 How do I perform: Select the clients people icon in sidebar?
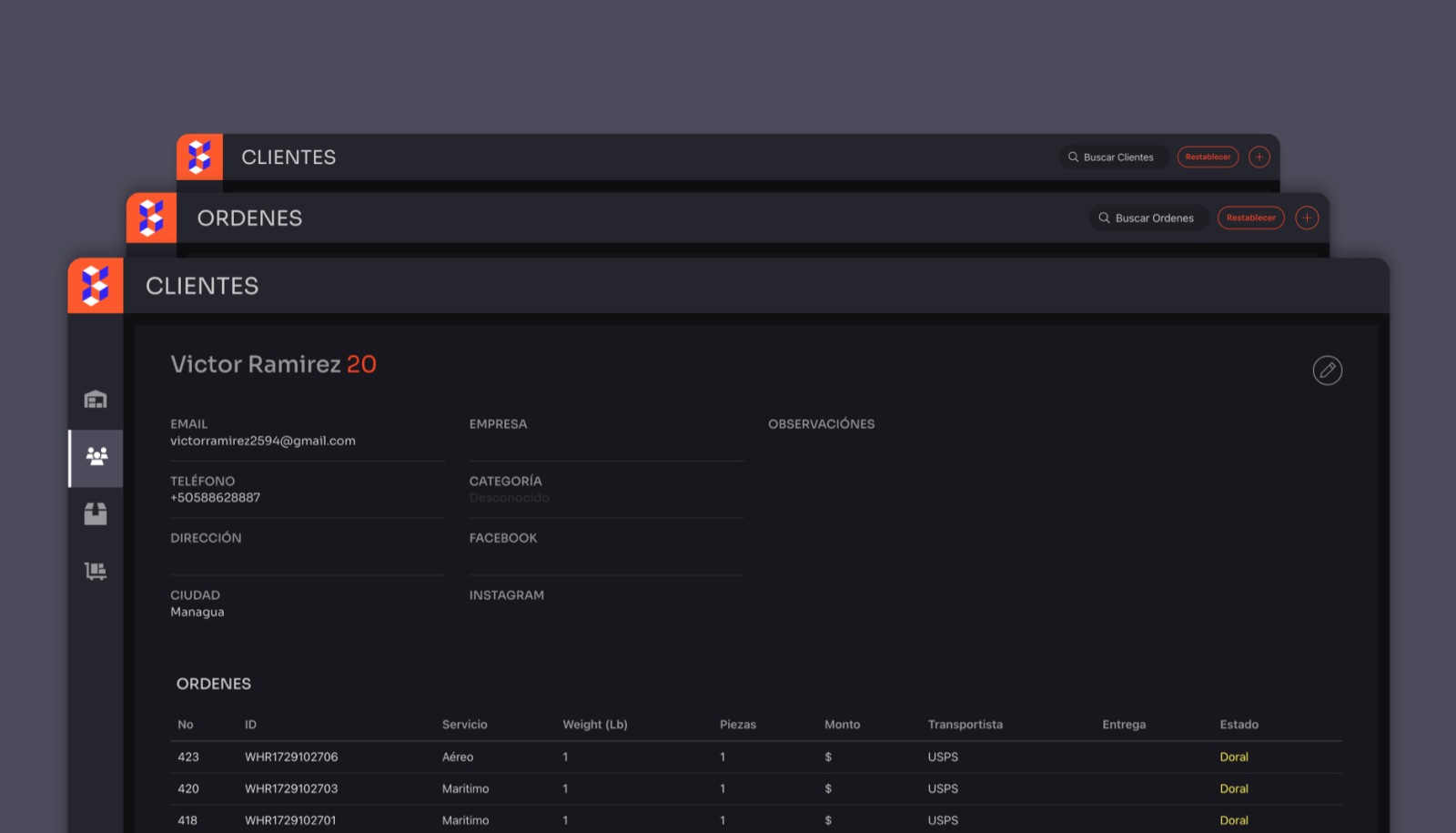[x=96, y=456]
